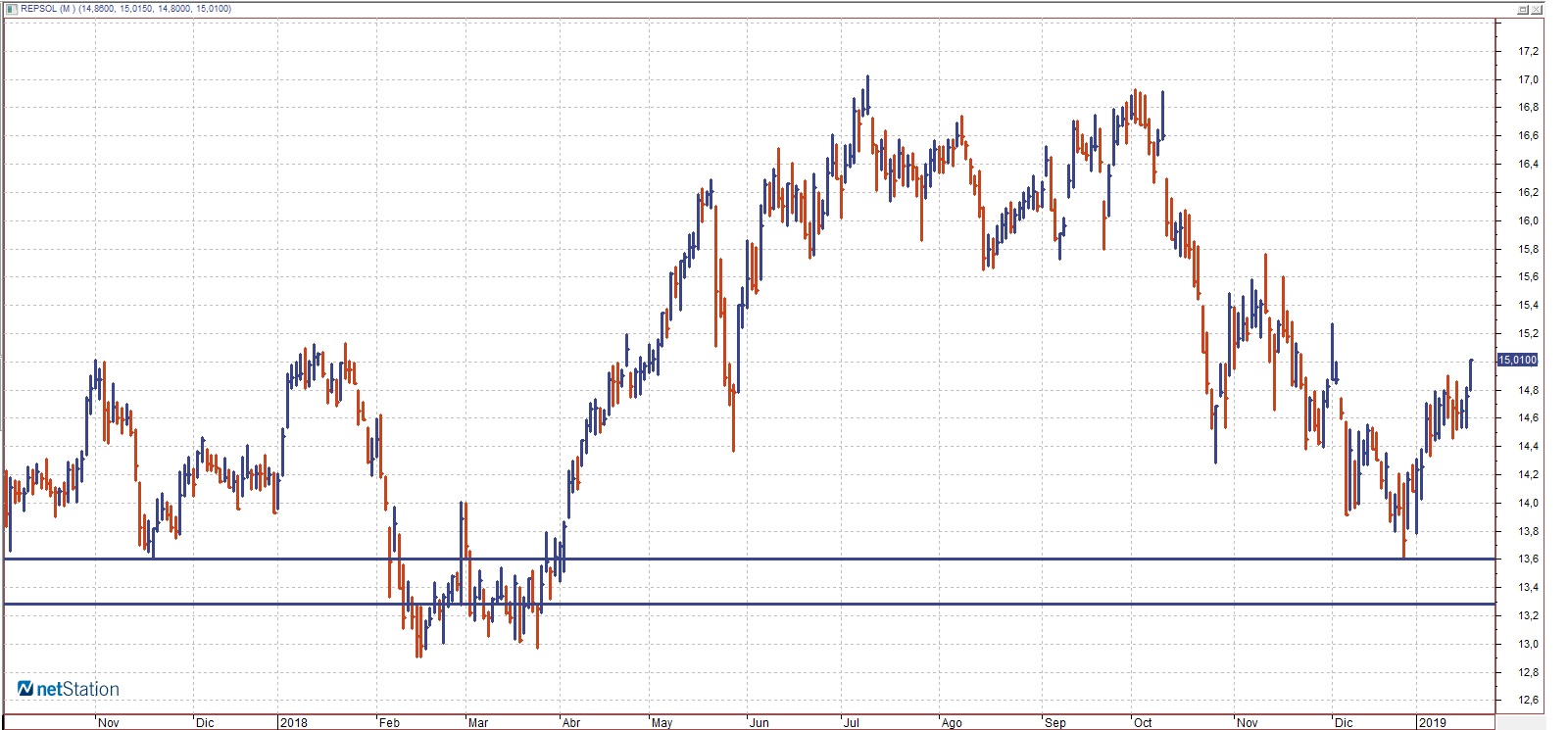
Task: Click the Jul label on time axis
Action: click(852, 723)
